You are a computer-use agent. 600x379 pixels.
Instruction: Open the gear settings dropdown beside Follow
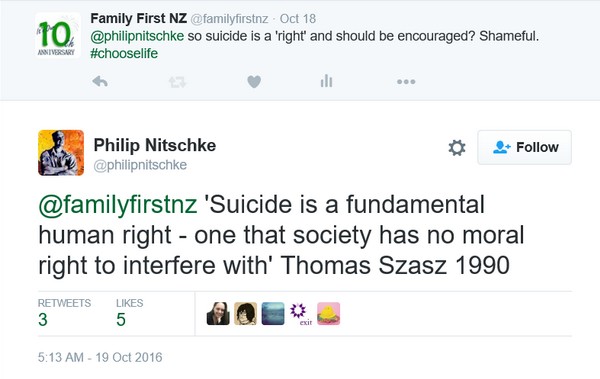(457, 148)
